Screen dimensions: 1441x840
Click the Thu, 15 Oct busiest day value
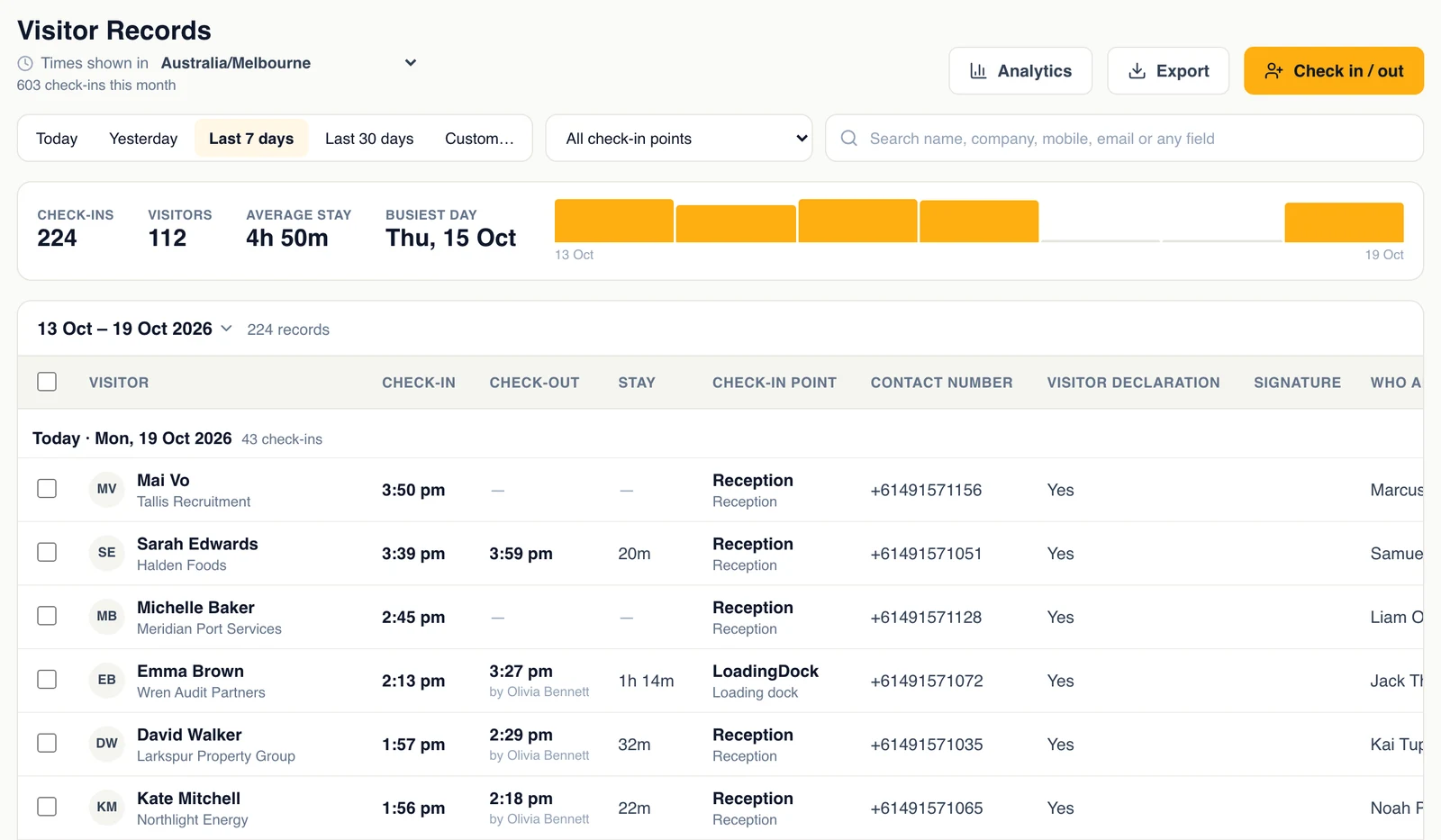point(450,238)
